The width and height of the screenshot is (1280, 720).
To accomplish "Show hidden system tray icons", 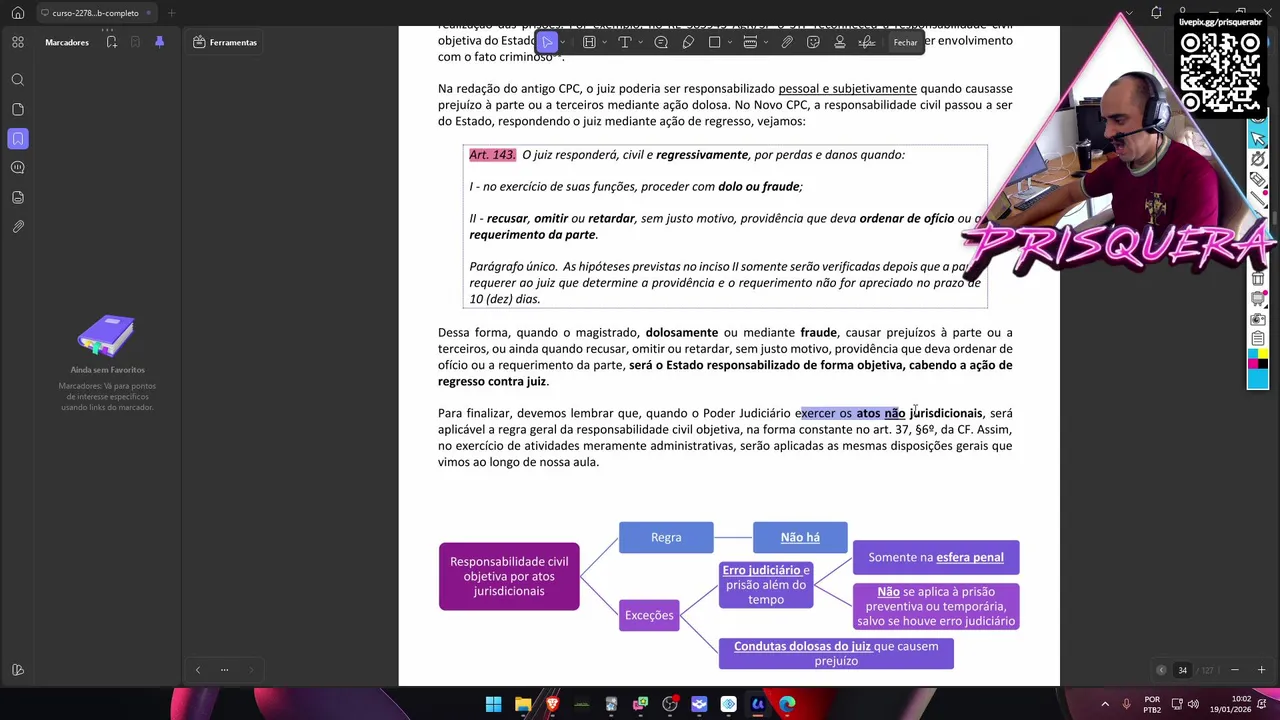I will tap(1105, 704).
